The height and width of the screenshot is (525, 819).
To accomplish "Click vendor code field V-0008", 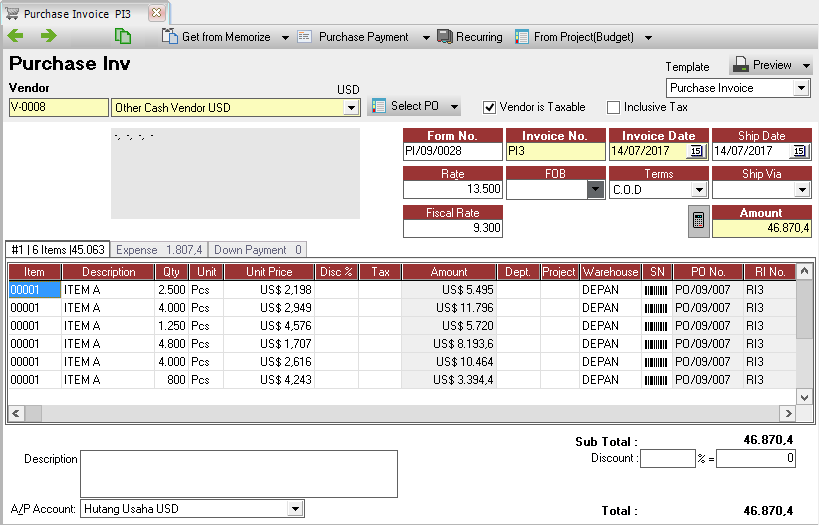I will 58,107.
